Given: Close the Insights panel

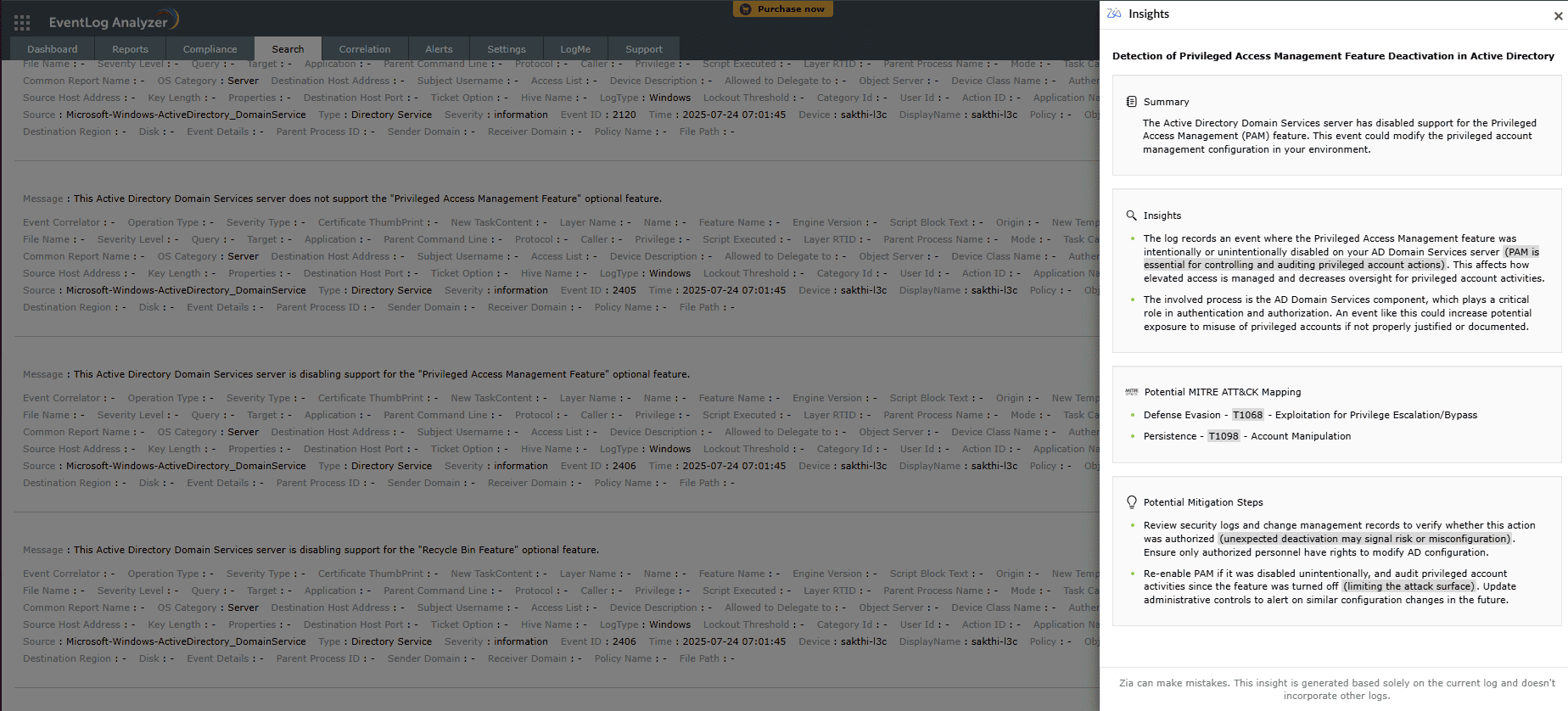Looking at the screenshot, I should (x=1558, y=15).
